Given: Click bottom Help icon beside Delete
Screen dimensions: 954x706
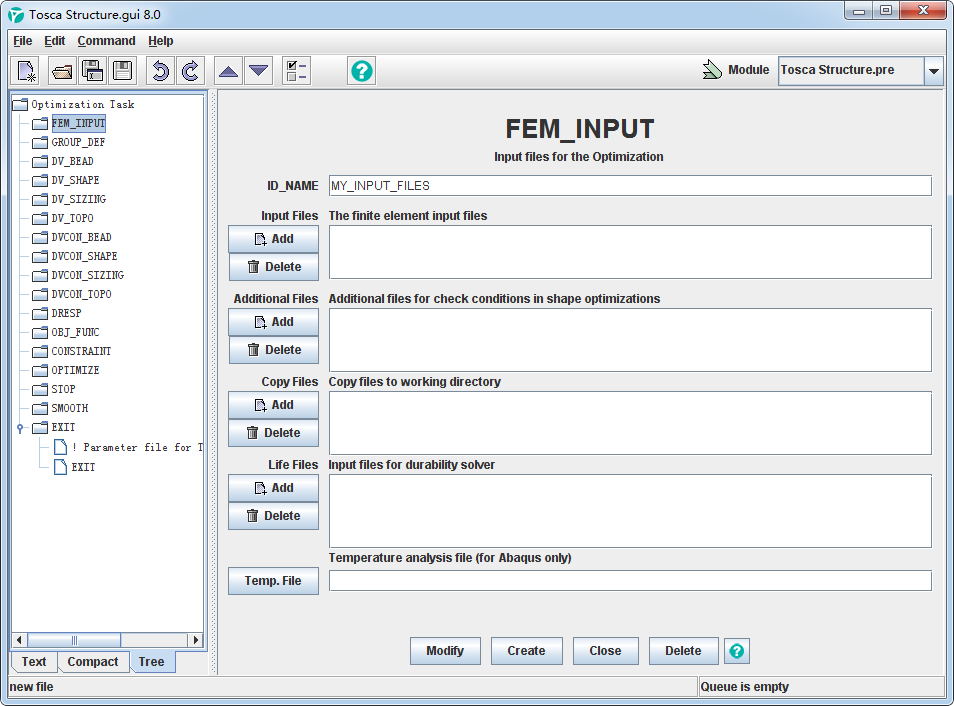Looking at the screenshot, I should [x=737, y=651].
